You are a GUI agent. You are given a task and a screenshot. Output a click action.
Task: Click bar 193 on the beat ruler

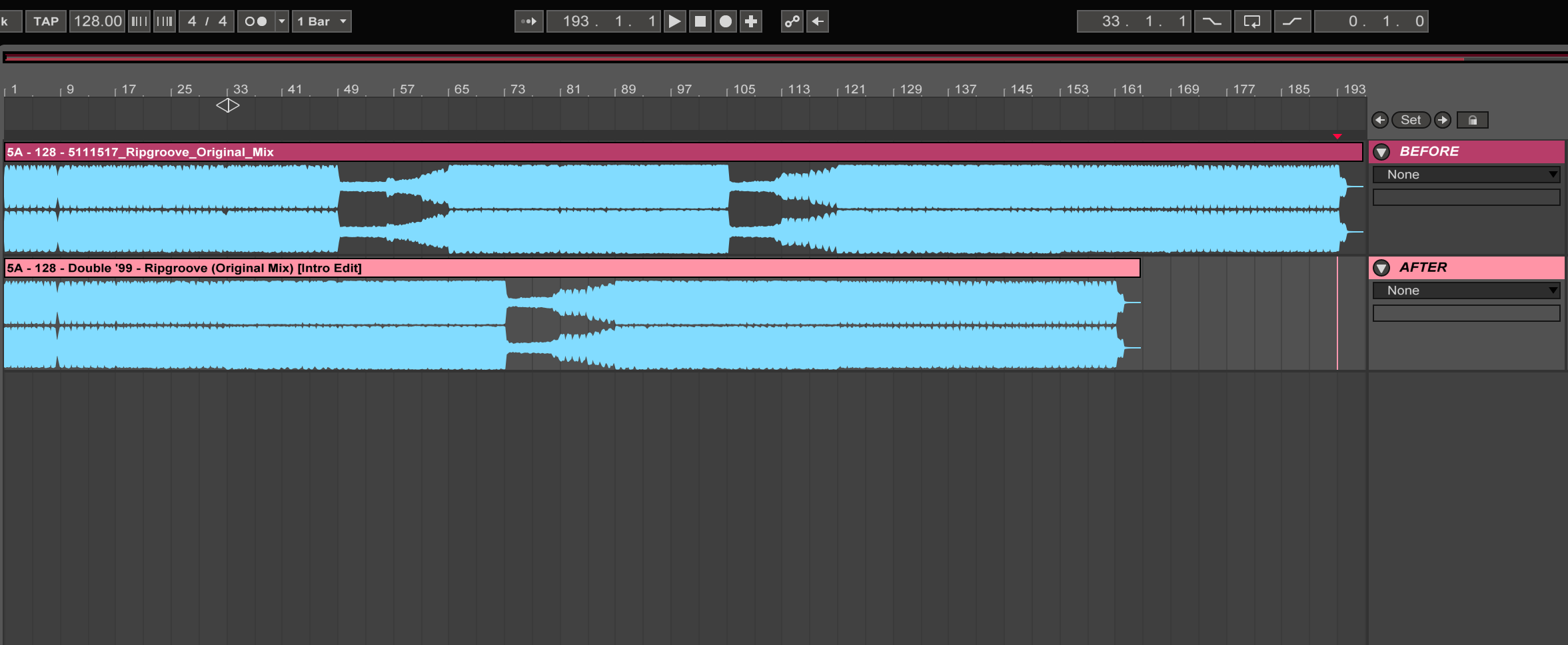[x=1353, y=89]
